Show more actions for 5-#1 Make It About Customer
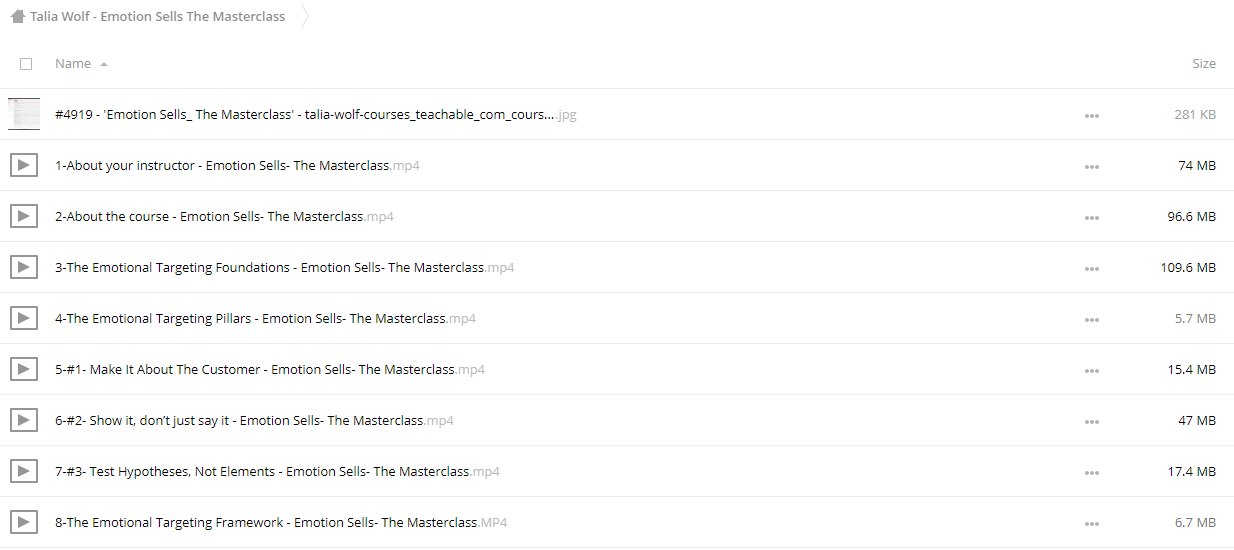The image size is (1234, 550). (x=1091, y=370)
